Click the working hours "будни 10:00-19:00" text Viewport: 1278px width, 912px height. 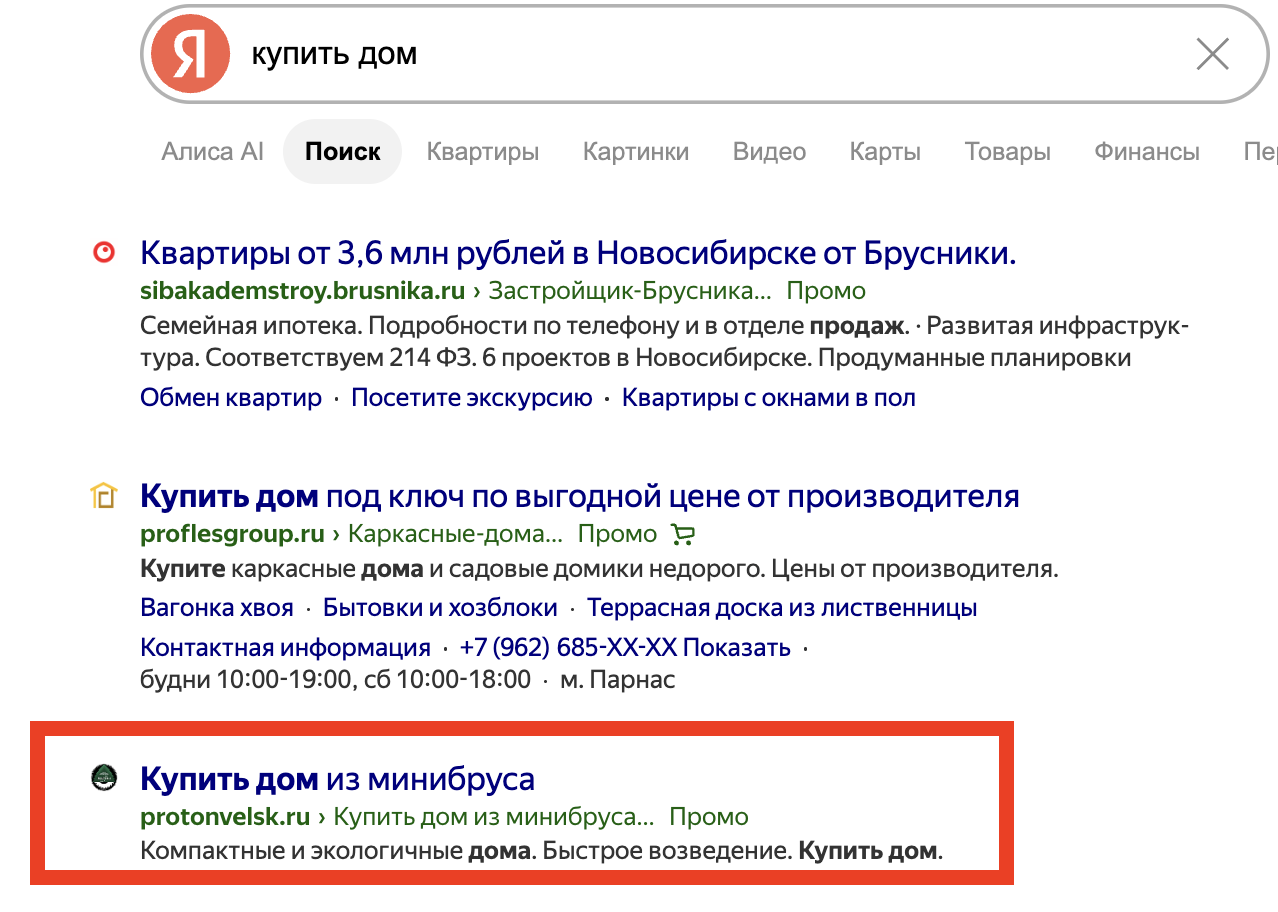point(335,680)
